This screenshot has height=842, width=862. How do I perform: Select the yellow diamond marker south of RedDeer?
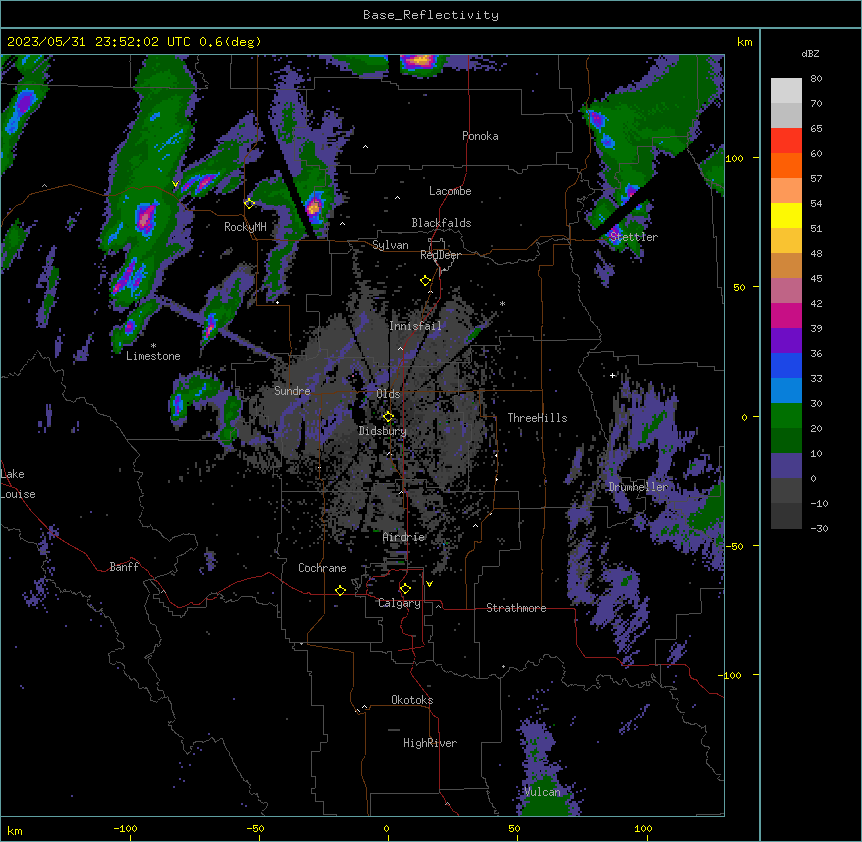tap(425, 281)
